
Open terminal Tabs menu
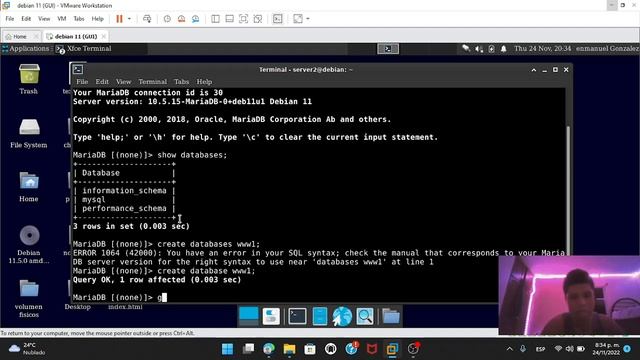[x=181, y=82]
